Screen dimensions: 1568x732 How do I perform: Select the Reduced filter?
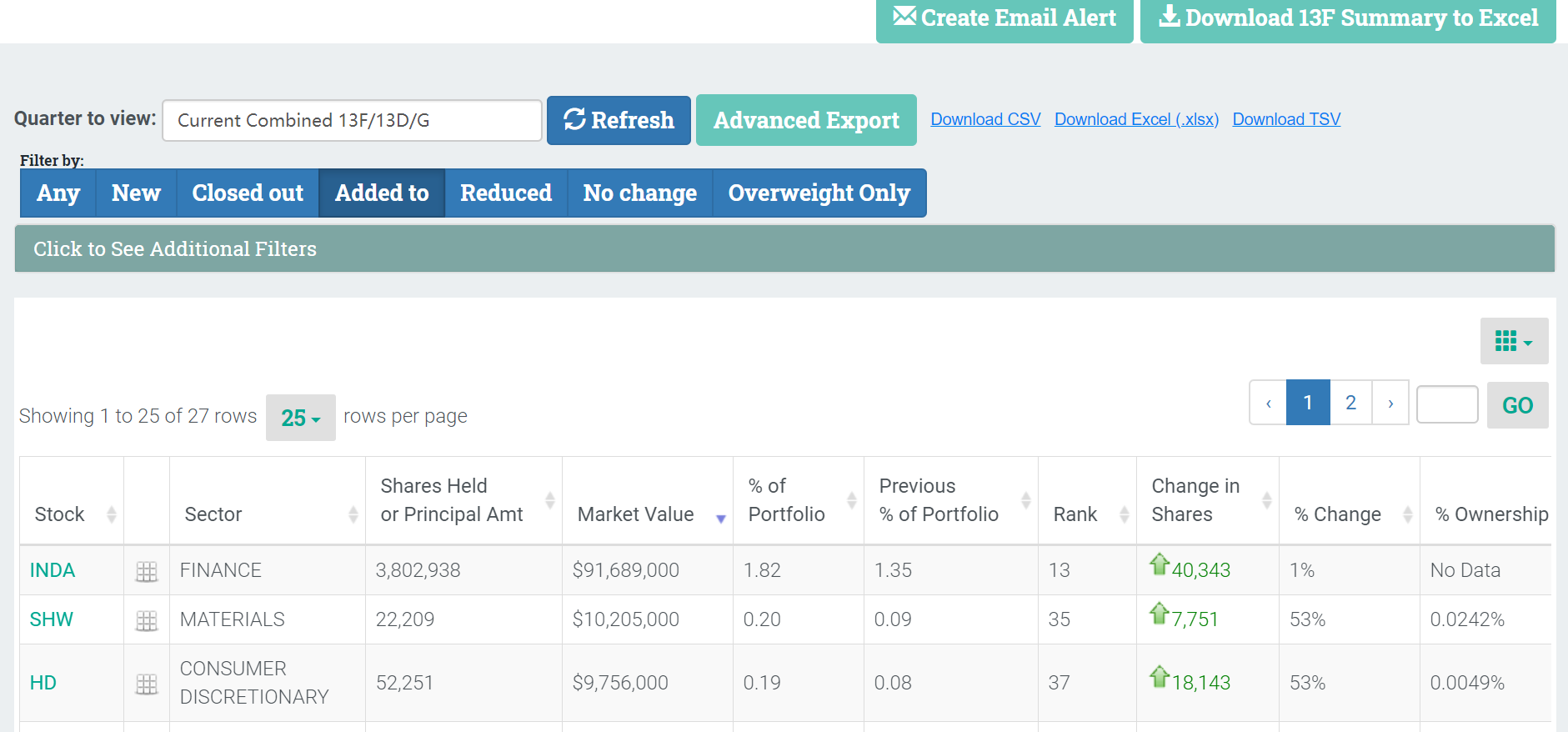pos(506,193)
